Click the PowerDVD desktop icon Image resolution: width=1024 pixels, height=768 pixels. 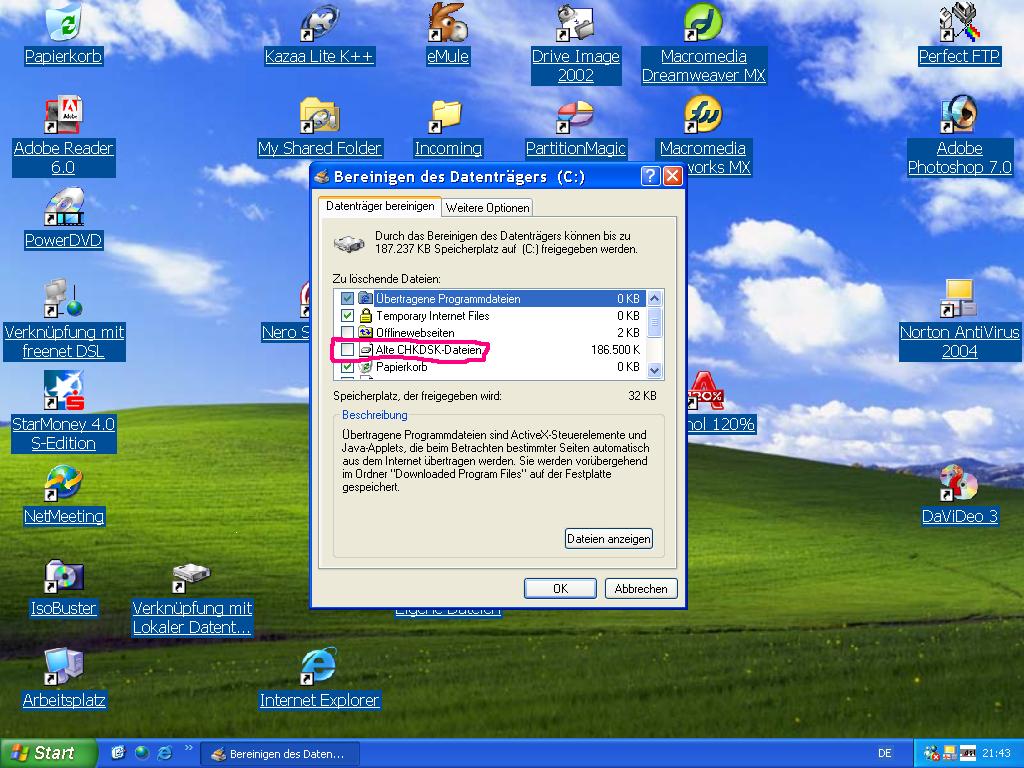coord(63,219)
